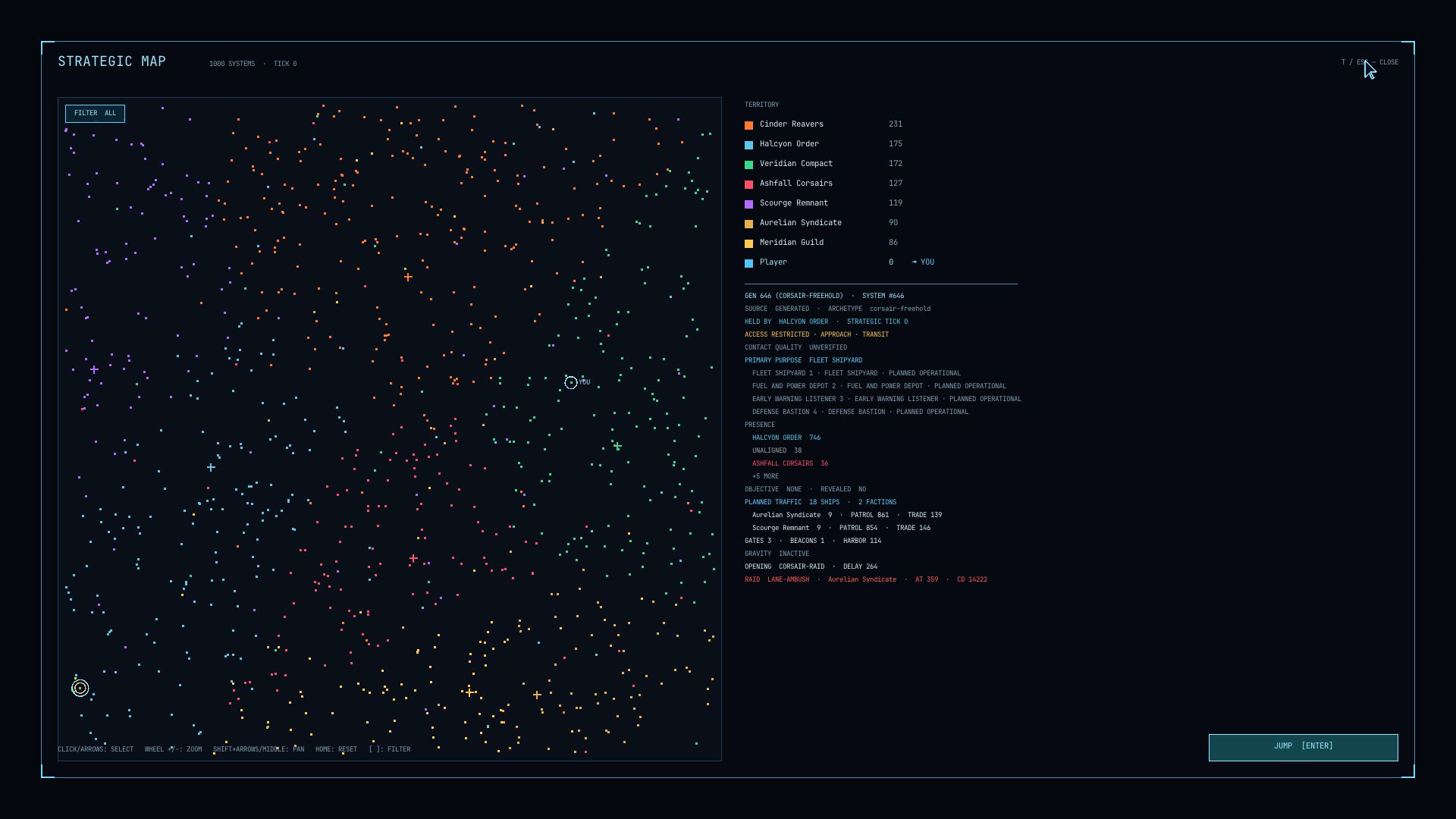The width and height of the screenshot is (1456, 819).
Task: Click the double-ringed selected system marker
Action: (80, 688)
